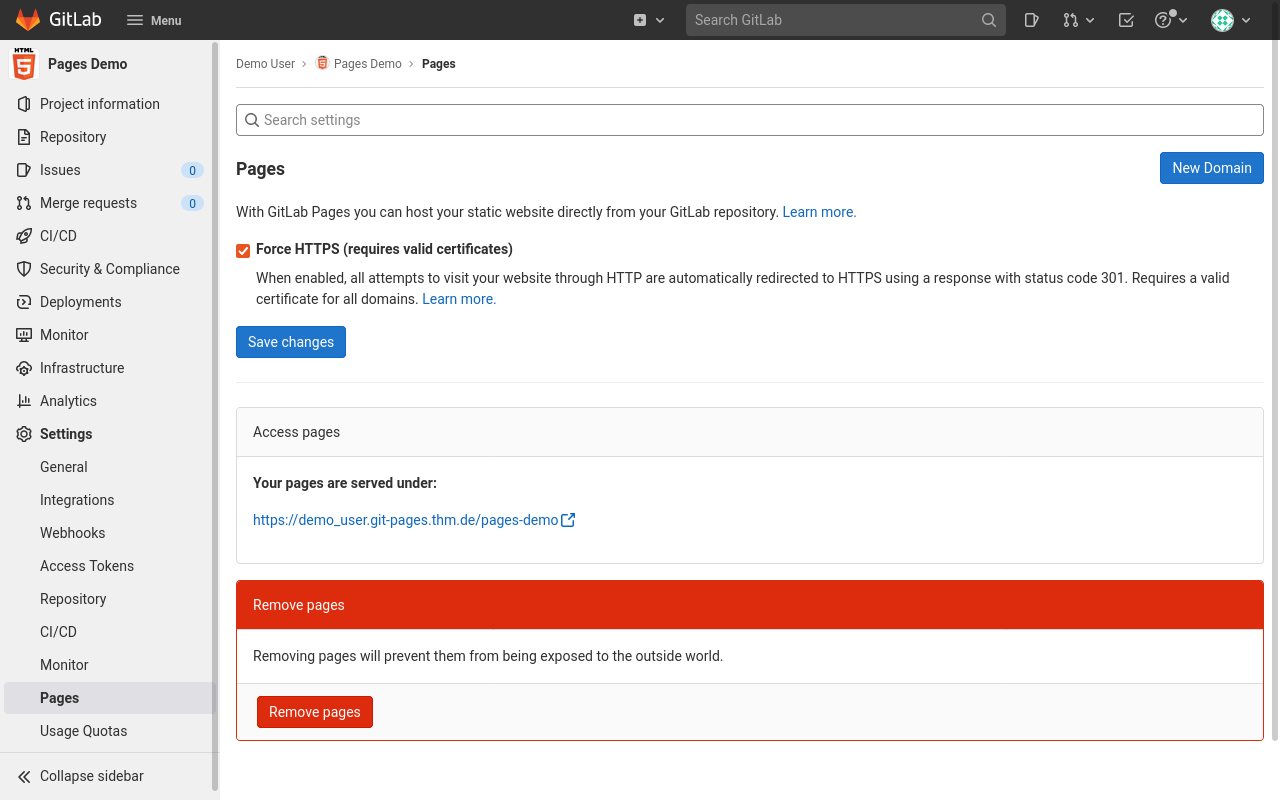Click the Infrastructure cloud gear icon
This screenshot has width=1280, height=800.
tap(24, 368)
